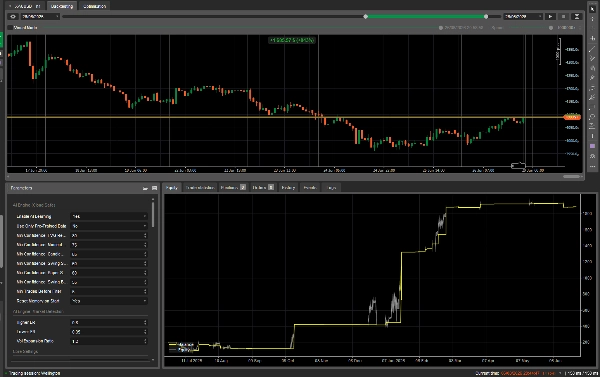The height and width of the screenshot is (377, 600).
Task: Switch to the Backtesting tab
Action: coord(62,6)
